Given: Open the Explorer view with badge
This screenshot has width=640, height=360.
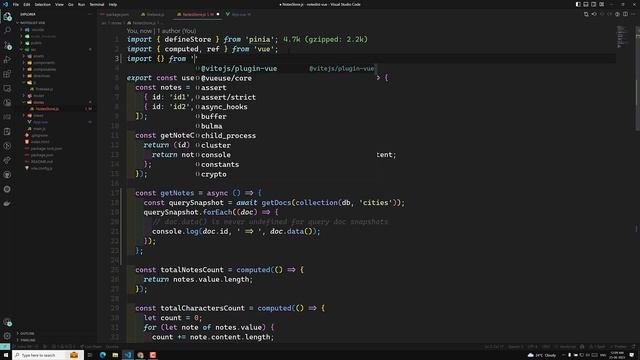Looking at the screenshot, I should 7,17.
